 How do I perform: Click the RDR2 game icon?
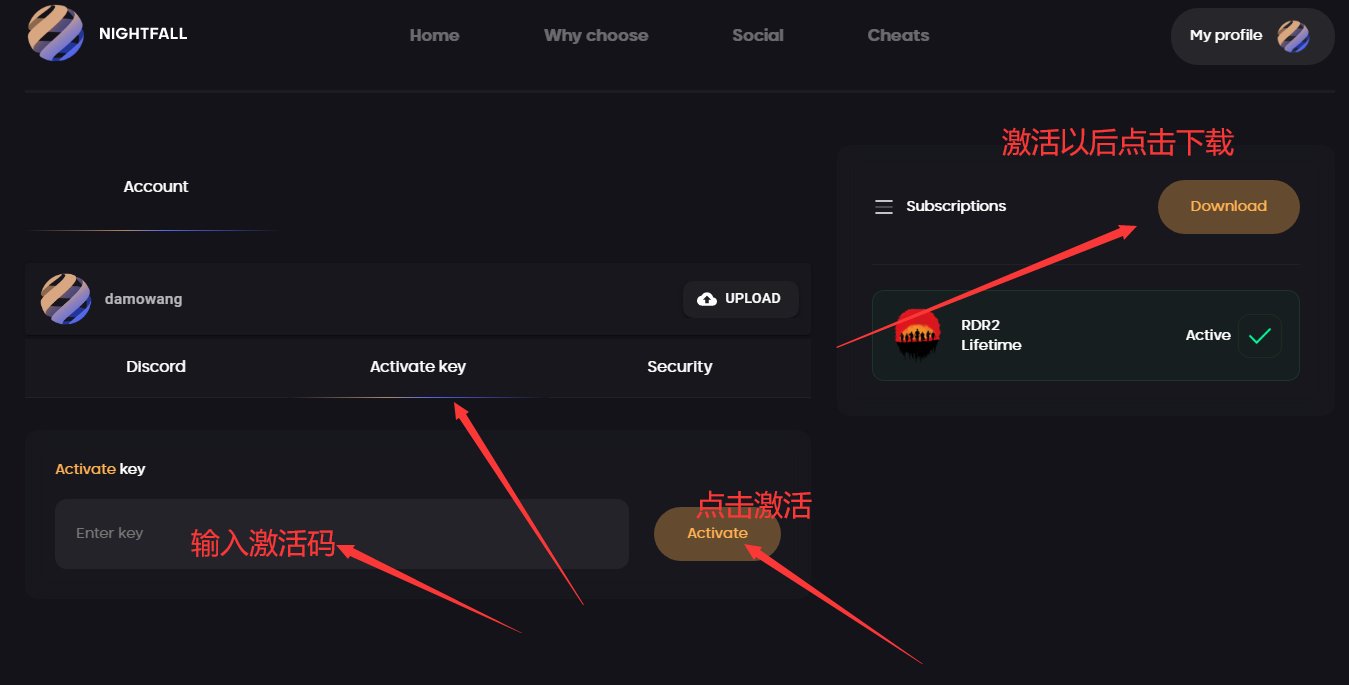[x=917, y=335]
